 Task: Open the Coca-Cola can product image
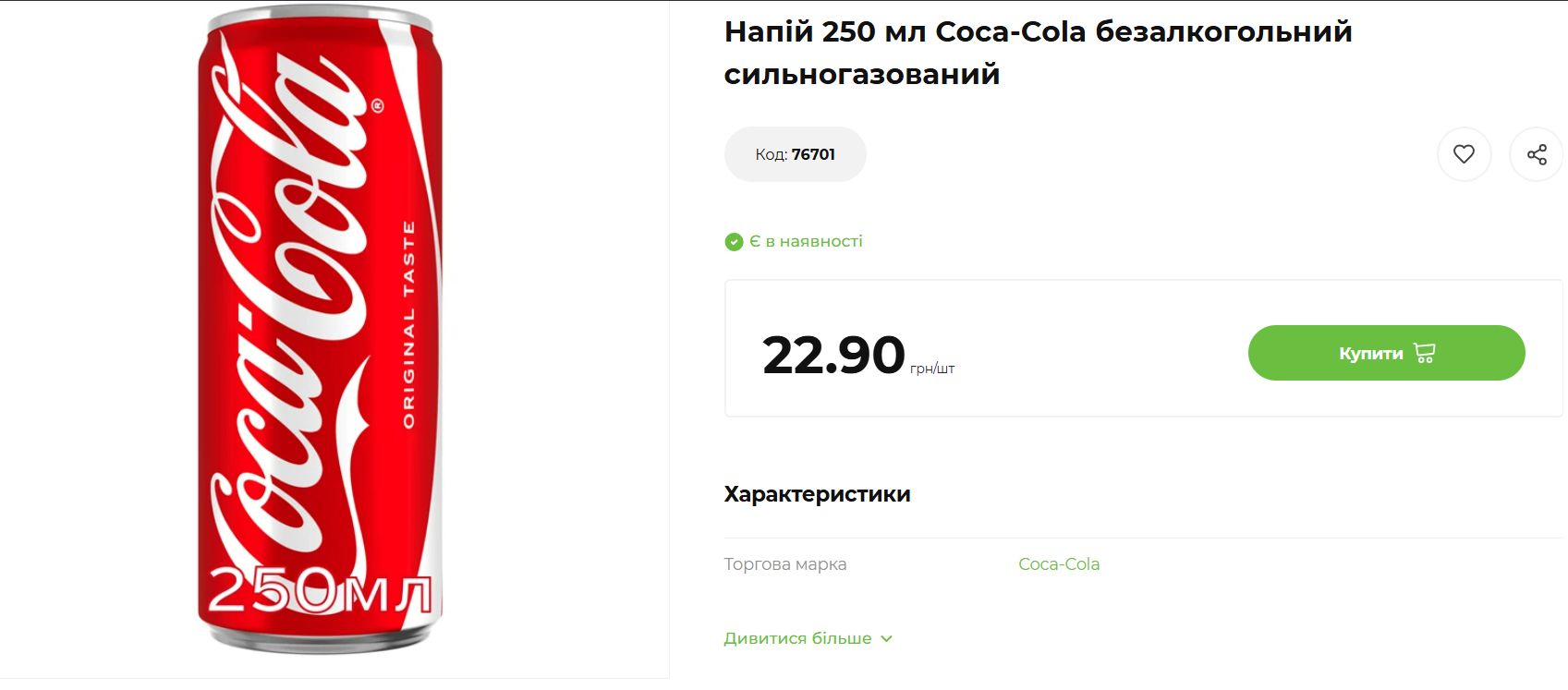tap(321, 330)
